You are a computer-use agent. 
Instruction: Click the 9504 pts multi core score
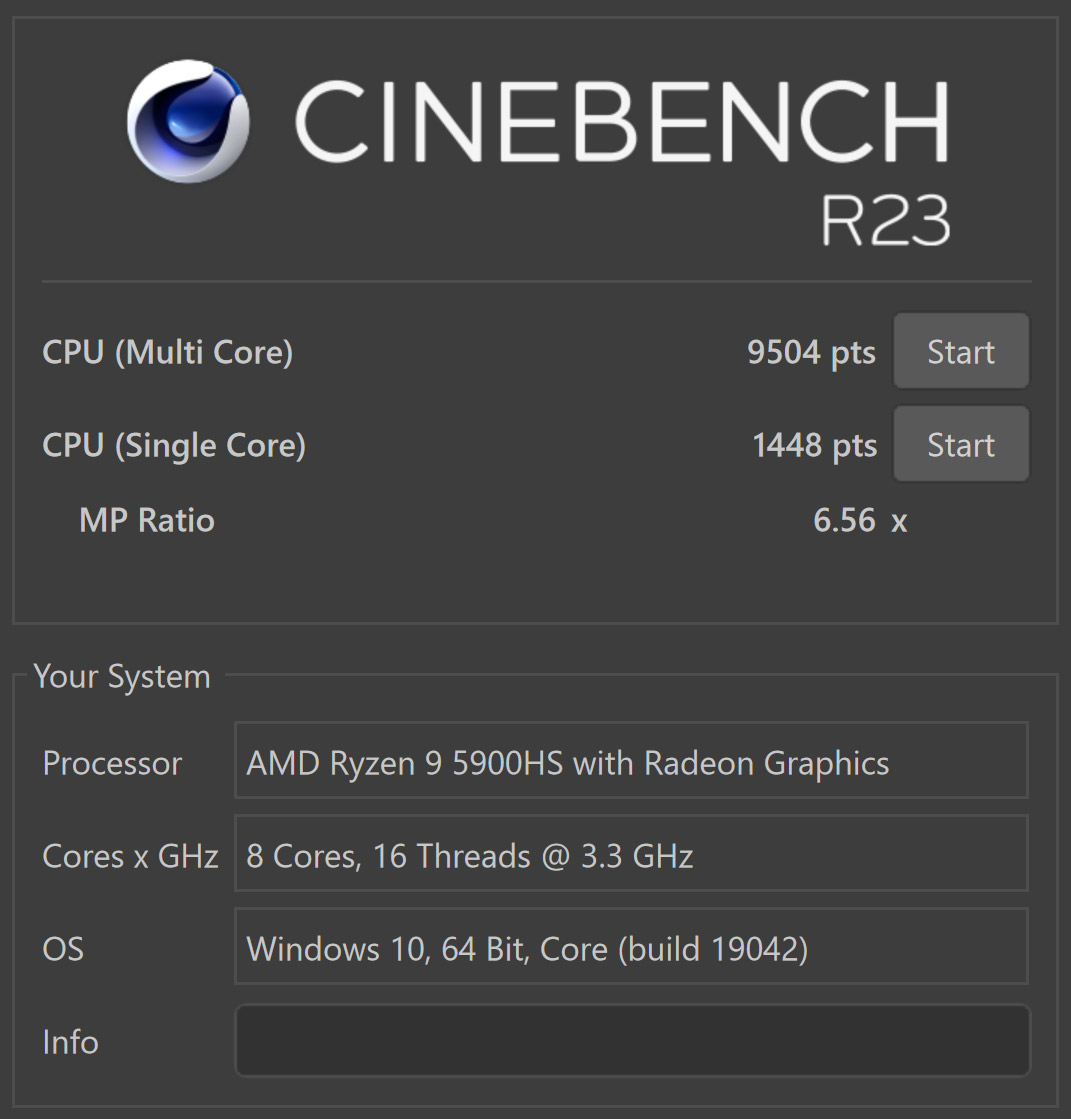pos(811,353)
